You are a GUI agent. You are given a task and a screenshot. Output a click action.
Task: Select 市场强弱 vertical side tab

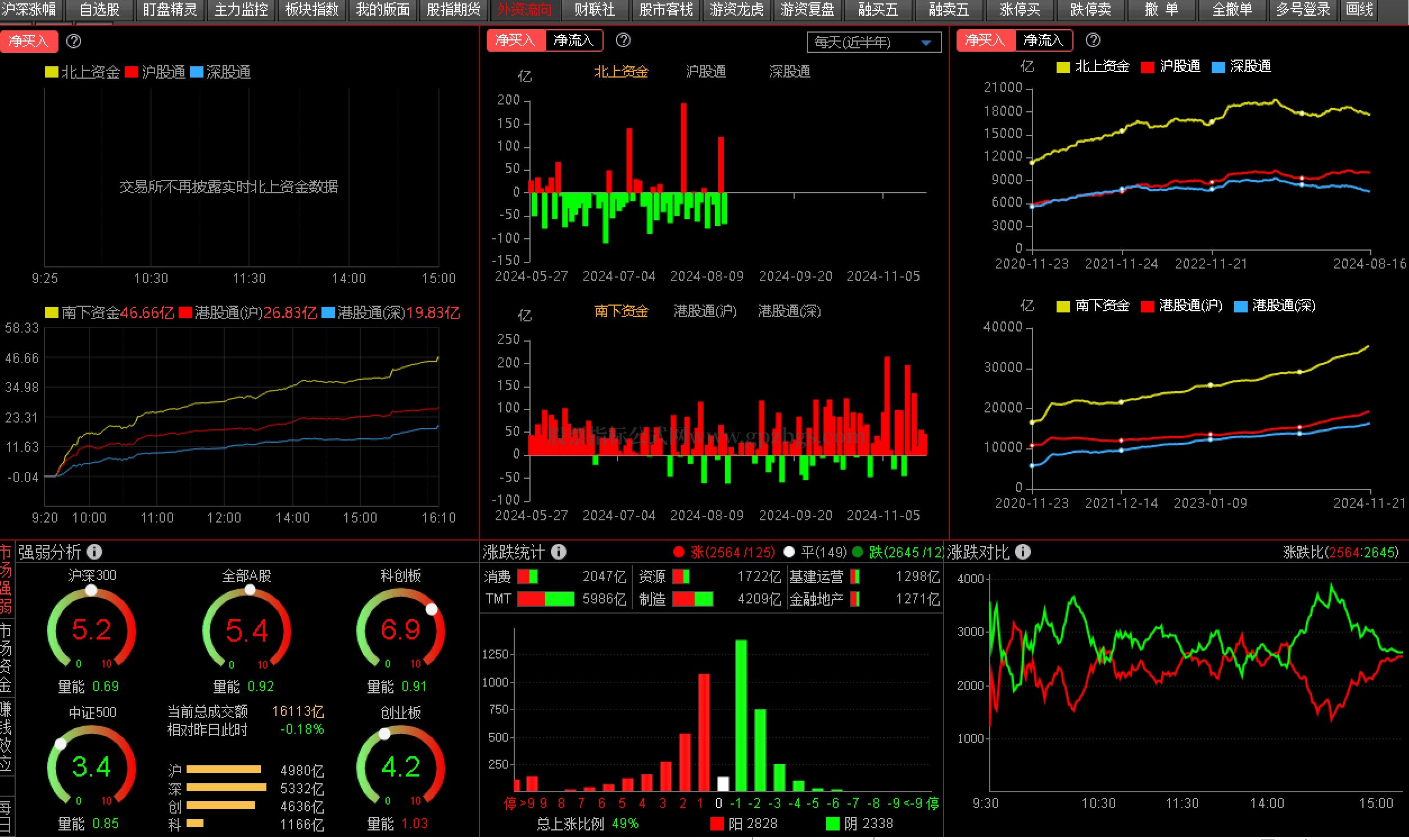6,579
